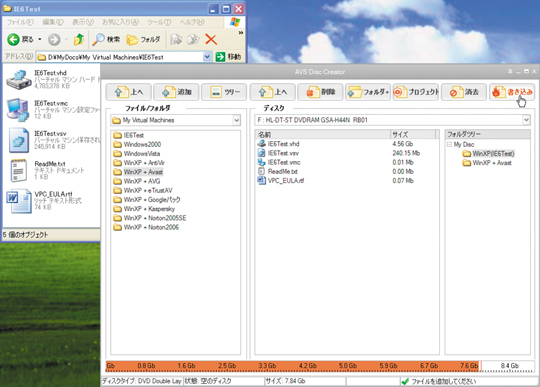Select the WinXP + AVG folder
This screenshot has height=387, width=540.
point(137,181)
